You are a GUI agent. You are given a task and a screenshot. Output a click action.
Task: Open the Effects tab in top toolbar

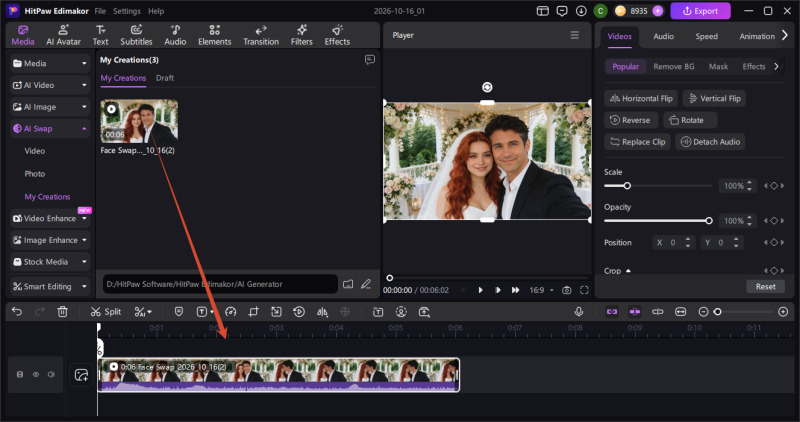(337, 35)
